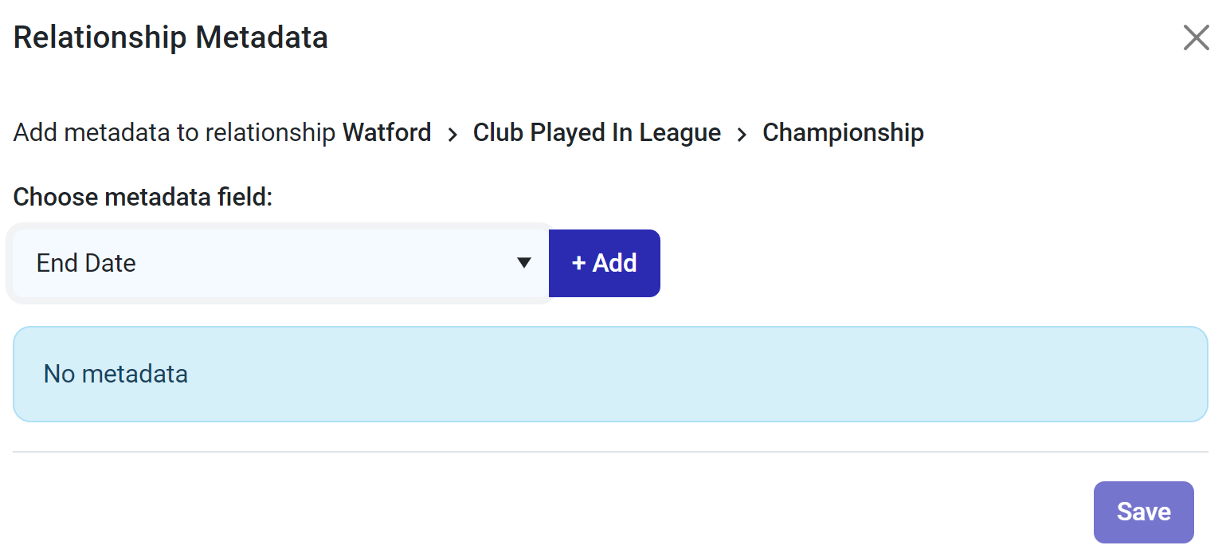This screenshot has width=1230, height=560.
Task: Click the plus sign on Add button
Action: click(579, 263)
